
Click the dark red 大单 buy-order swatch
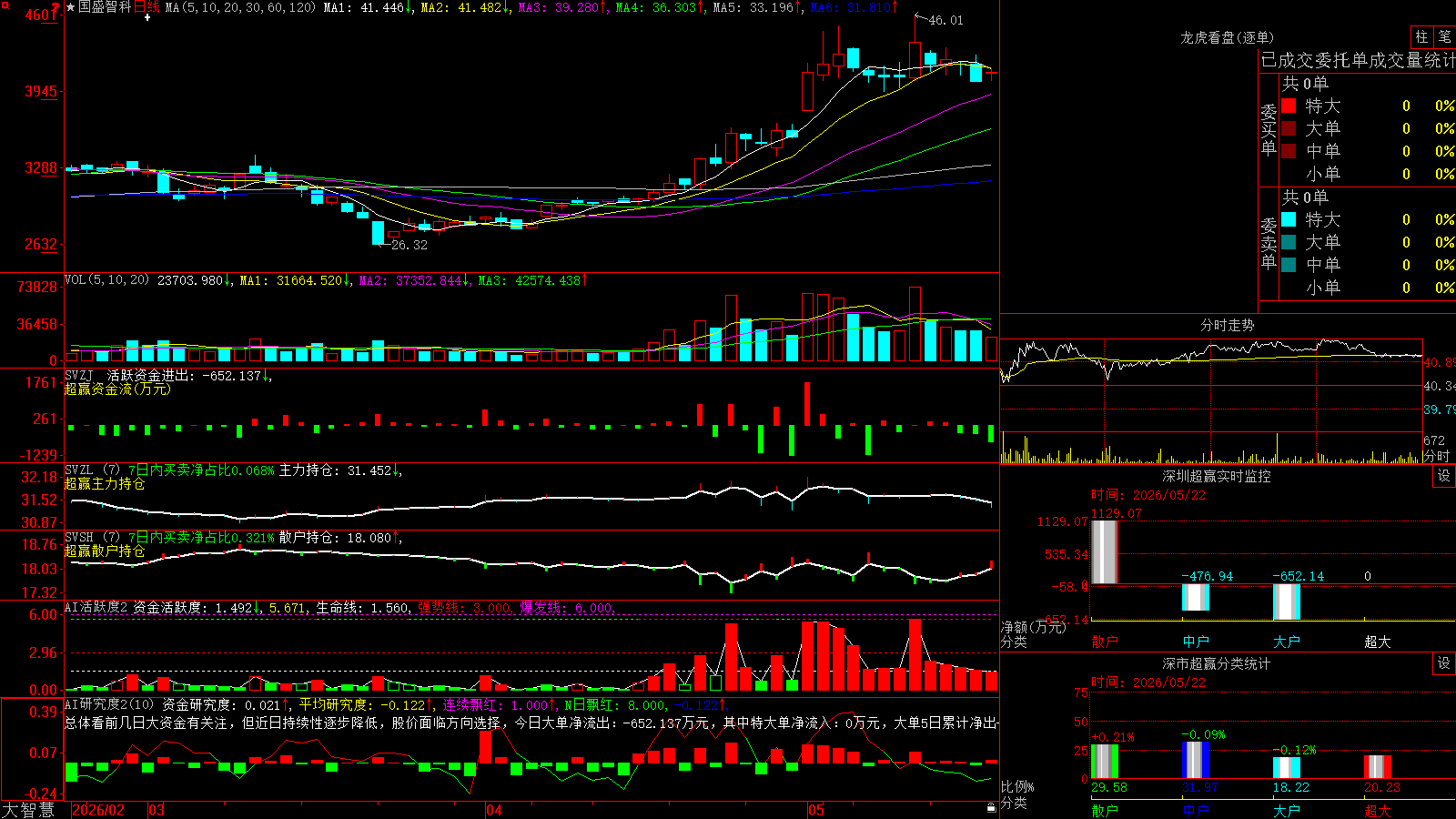coord(1289,128)
